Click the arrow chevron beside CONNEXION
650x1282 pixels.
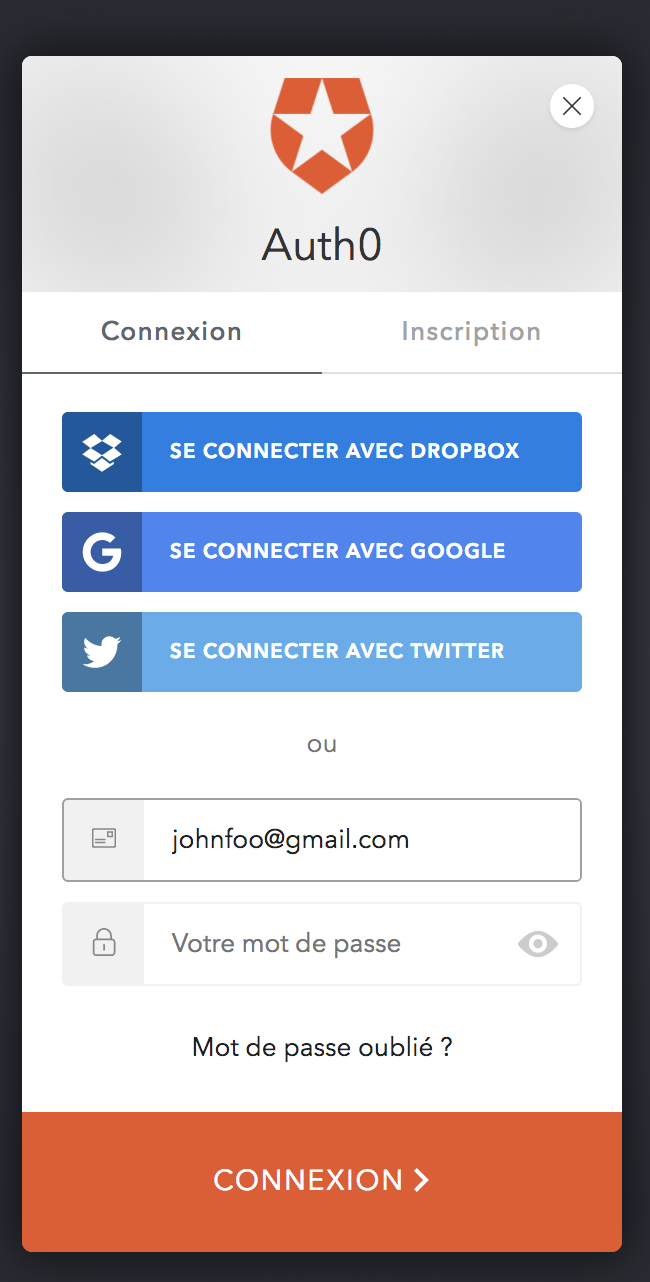click(421, 1180)
